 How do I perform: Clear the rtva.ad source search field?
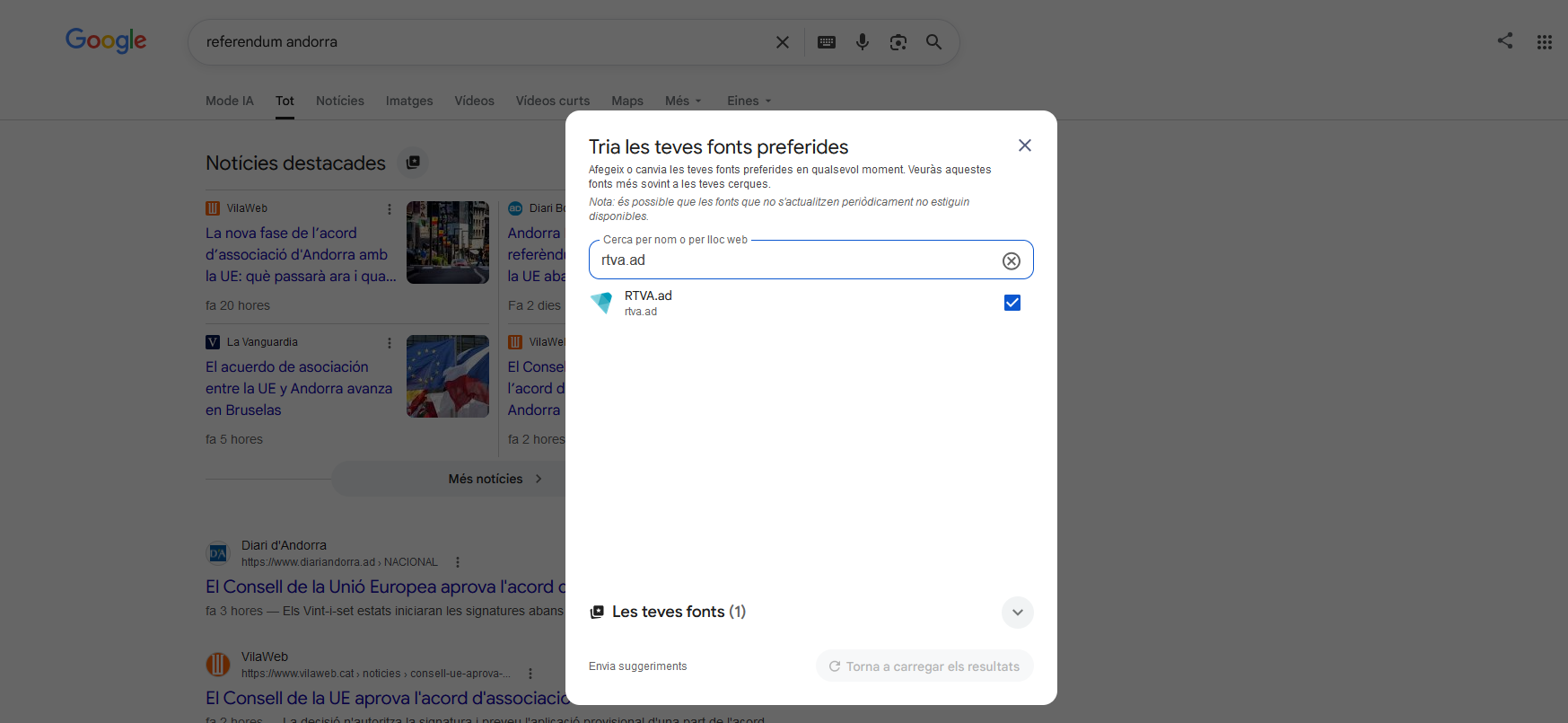click(x=1011, y=260)
